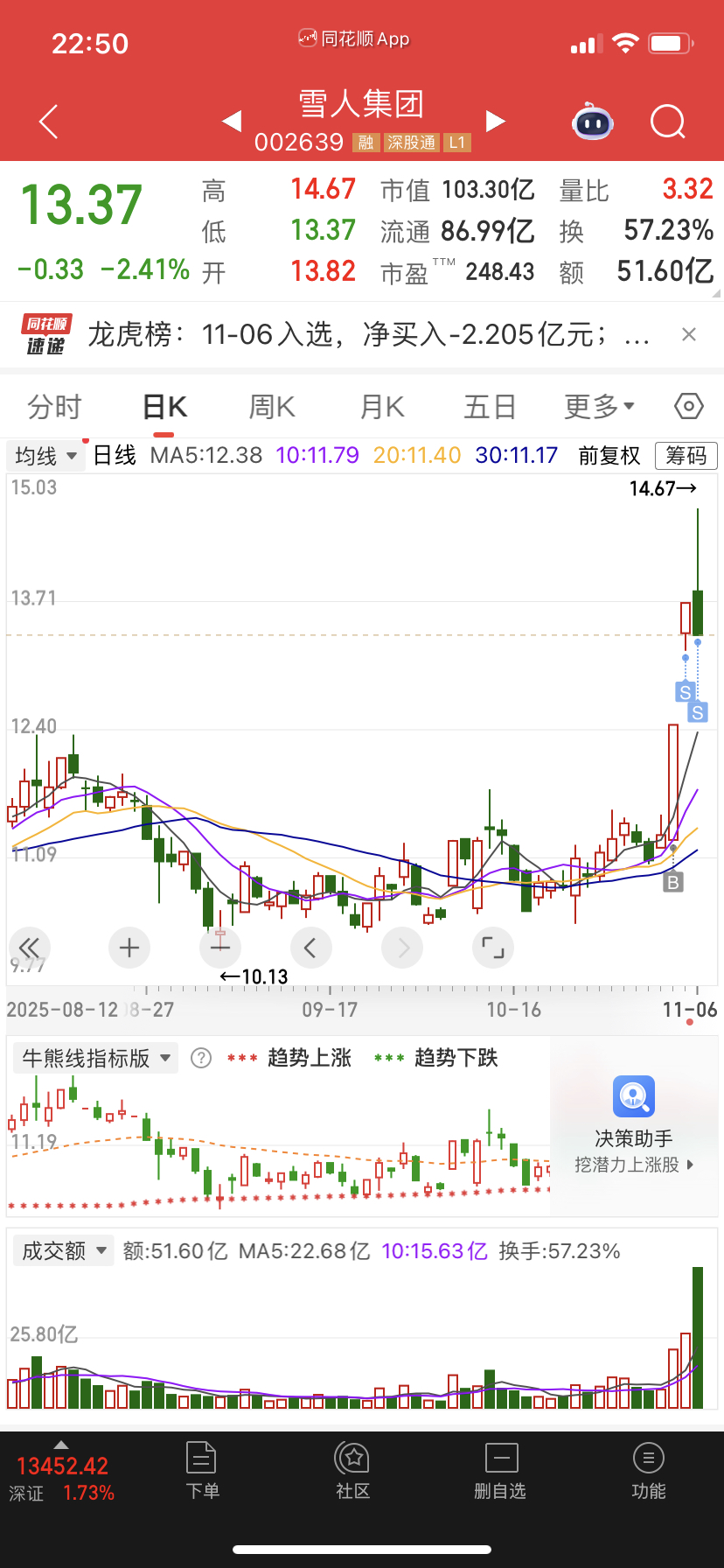724x1568 pixels.
Task: Tap the L1 quote level tag
Action: 457,143
